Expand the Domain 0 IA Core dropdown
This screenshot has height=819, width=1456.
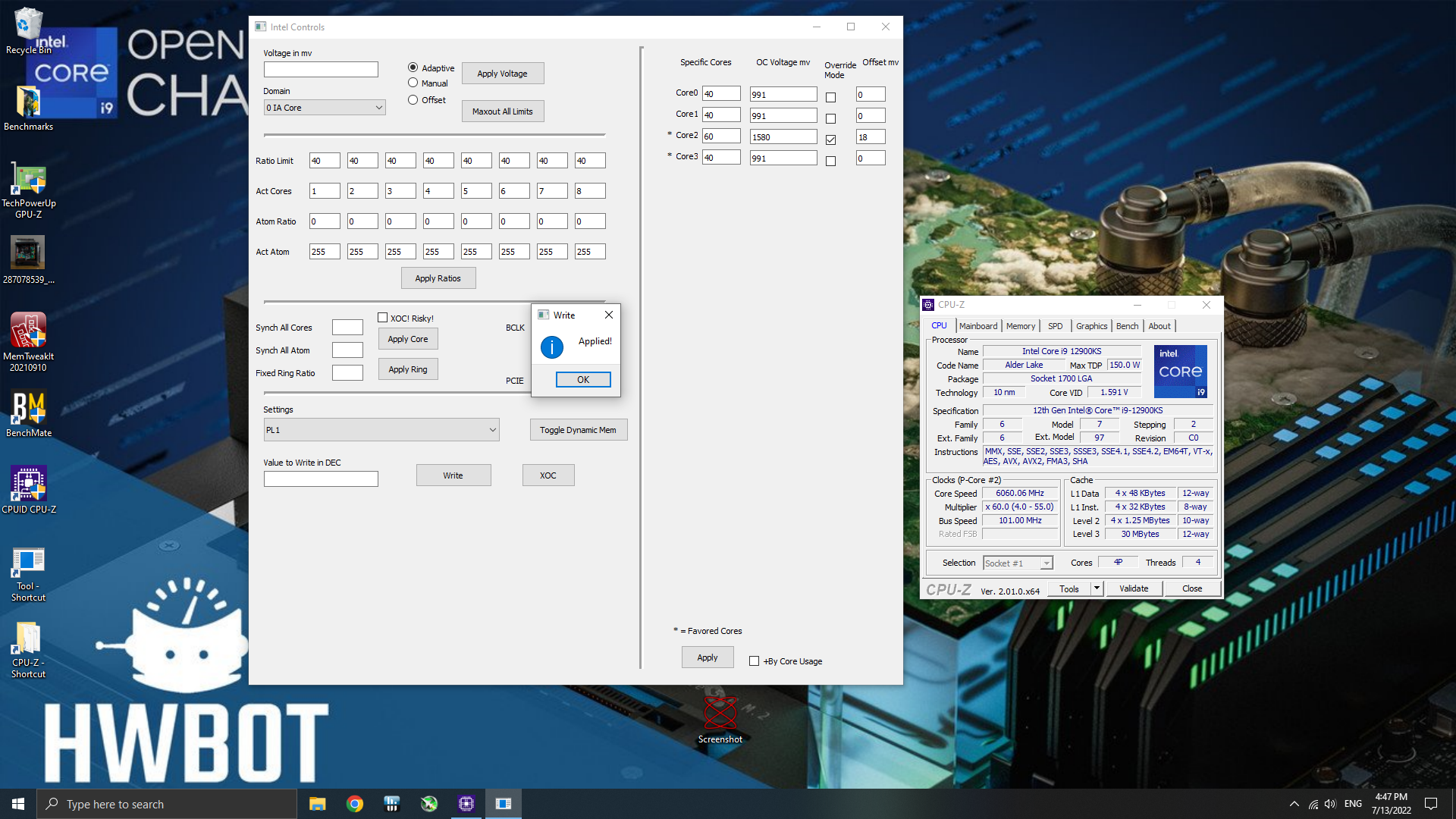click(x=325, y=108)
